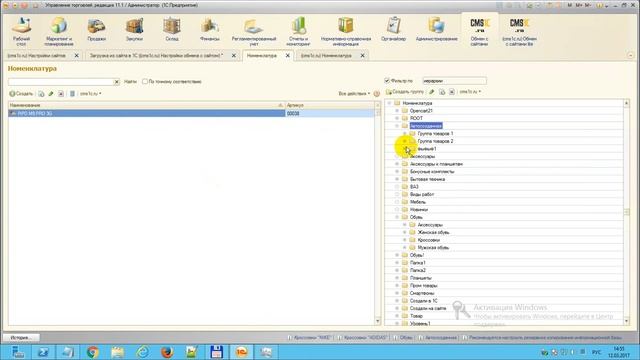The width and height of the screenshot is (640, 360).
Task: Click pencil edit icon in group toolbar
Action: 432,92
